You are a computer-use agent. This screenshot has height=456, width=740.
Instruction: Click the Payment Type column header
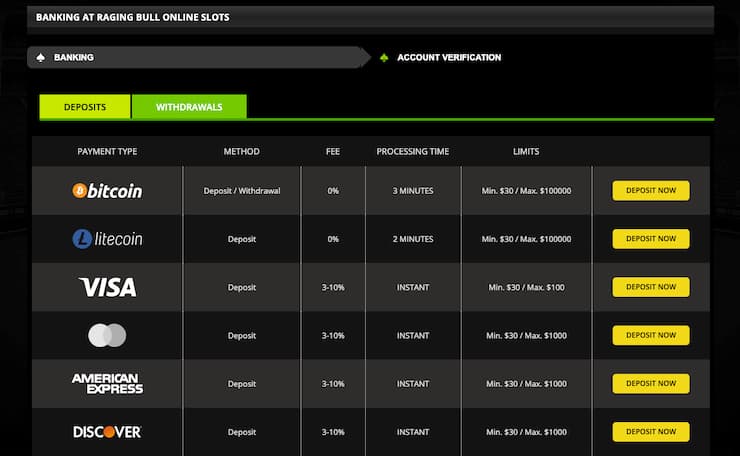[107, 152]
